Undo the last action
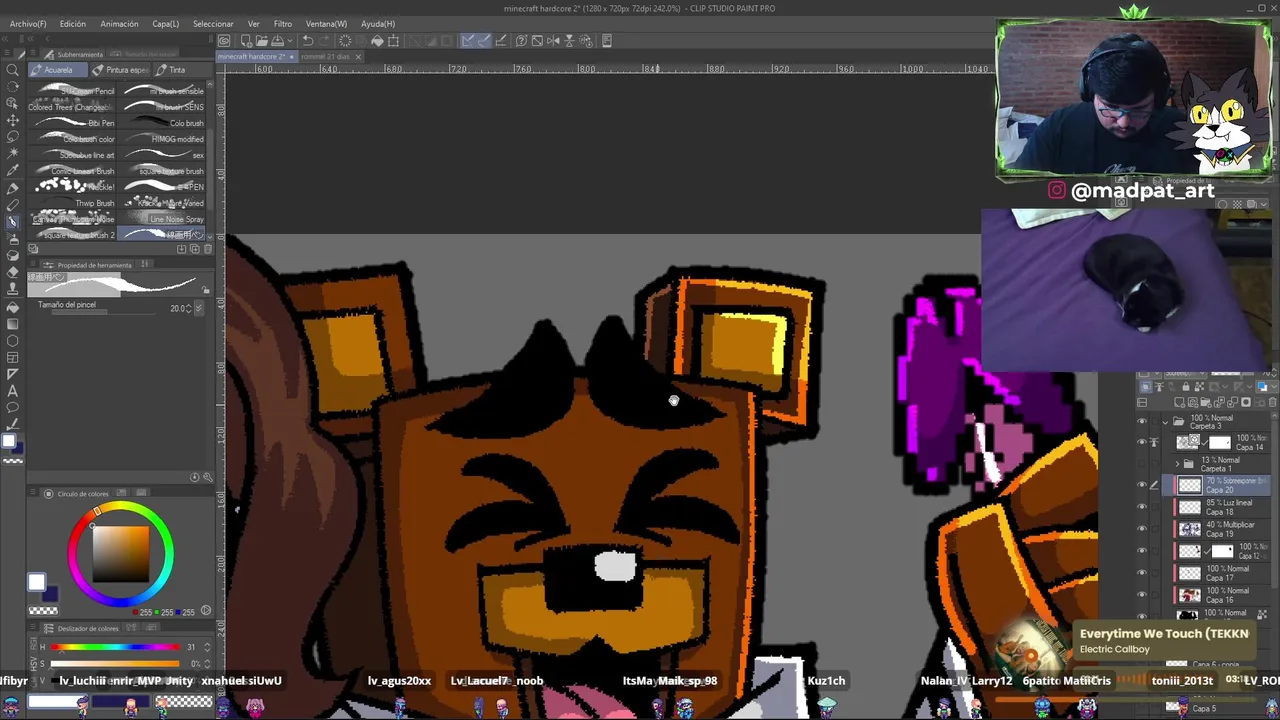1280x720 pixels. point(308,41)
